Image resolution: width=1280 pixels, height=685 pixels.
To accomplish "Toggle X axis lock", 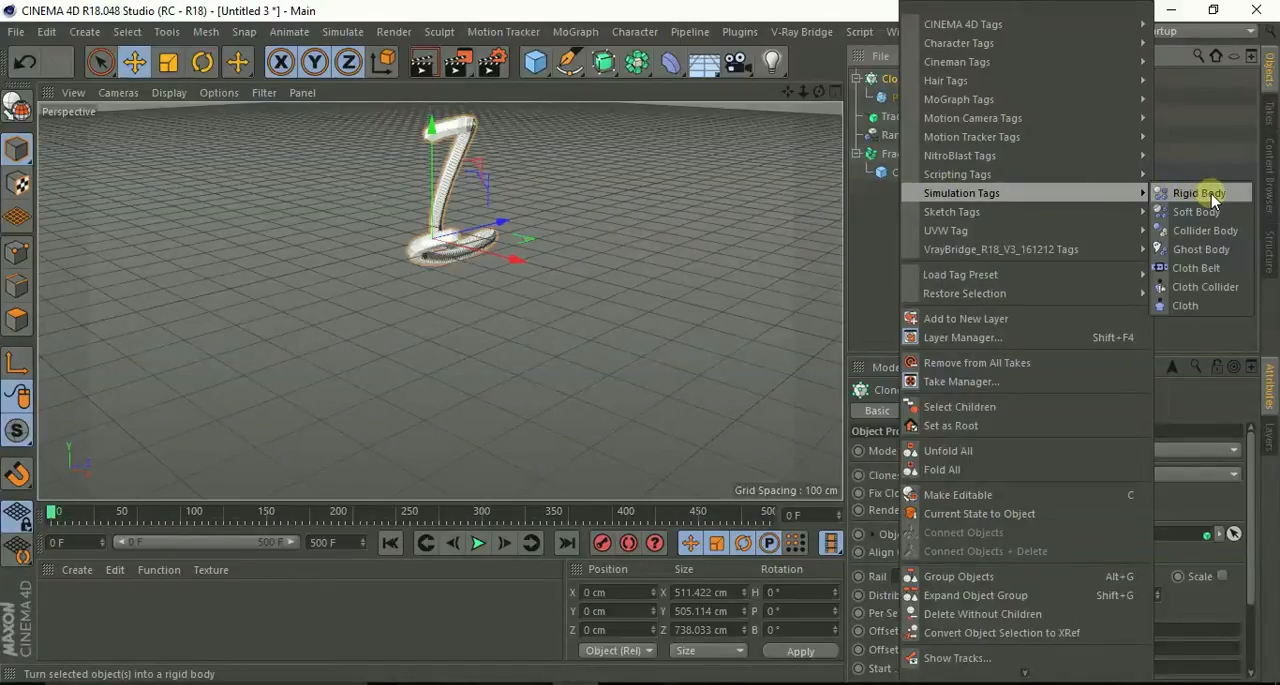I will pyautogui.click(x=281, y=63).
